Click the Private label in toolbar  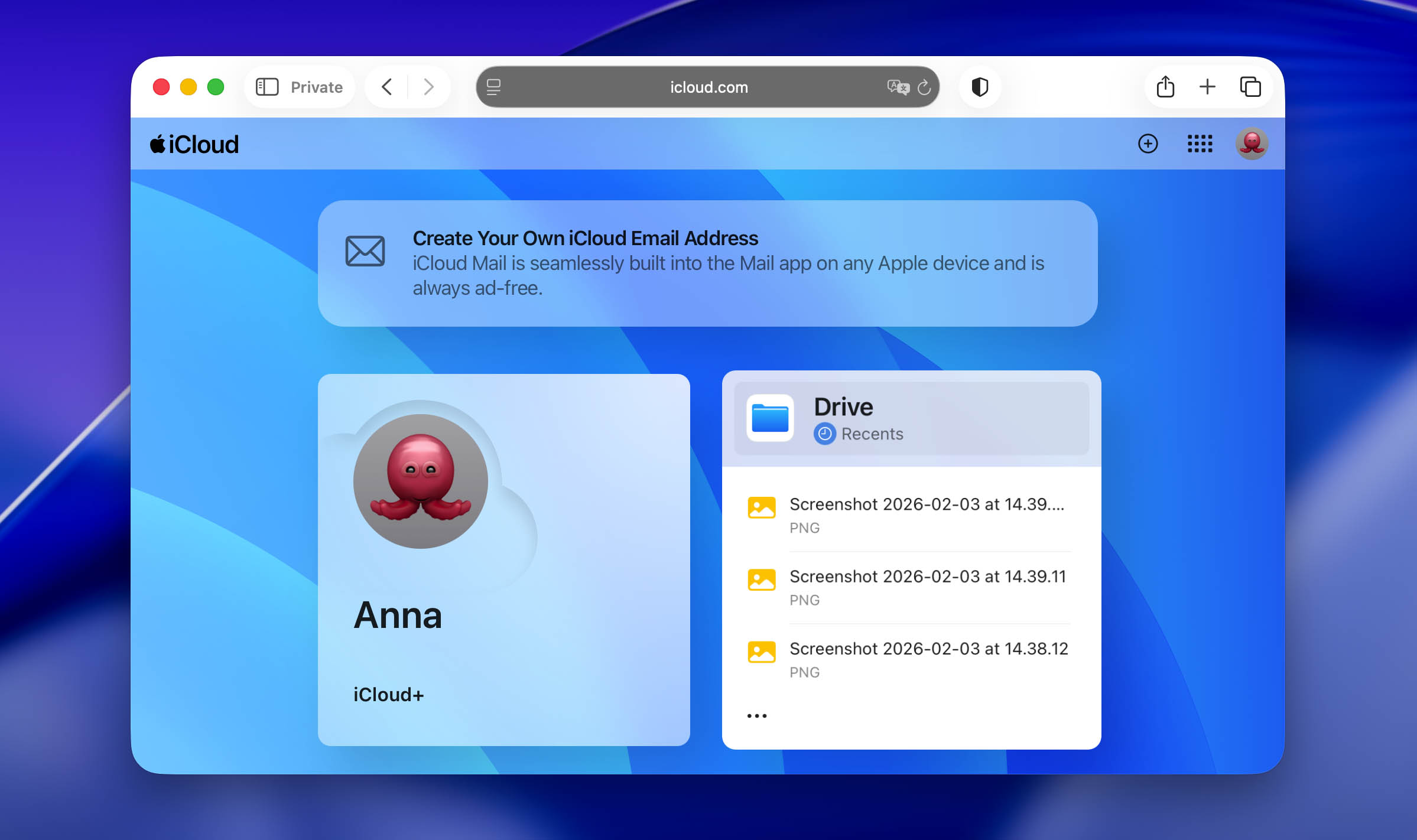tap(317, 87)
